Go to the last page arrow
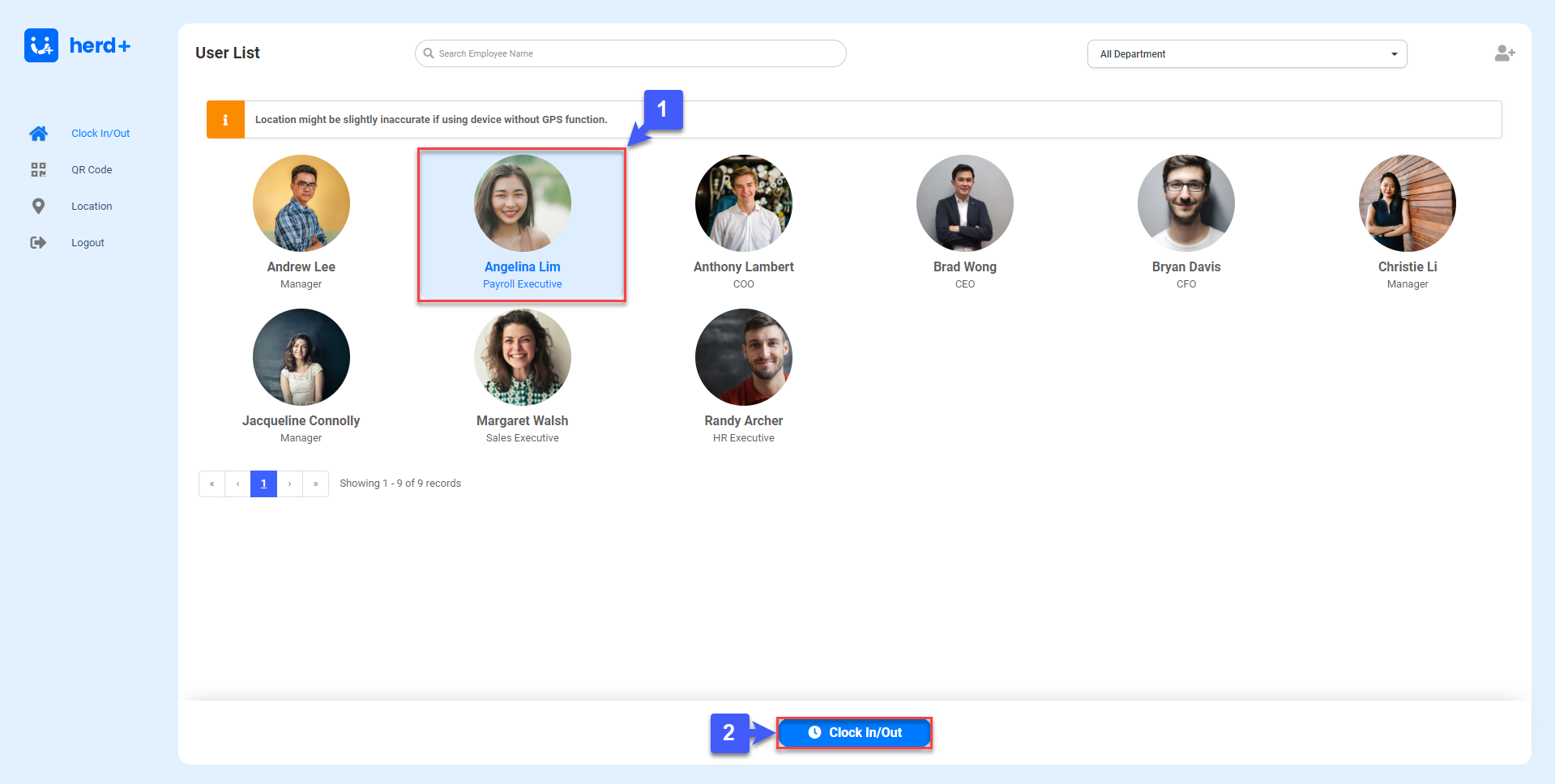Screen dimensions: 1555x784 tap(315, 484)
